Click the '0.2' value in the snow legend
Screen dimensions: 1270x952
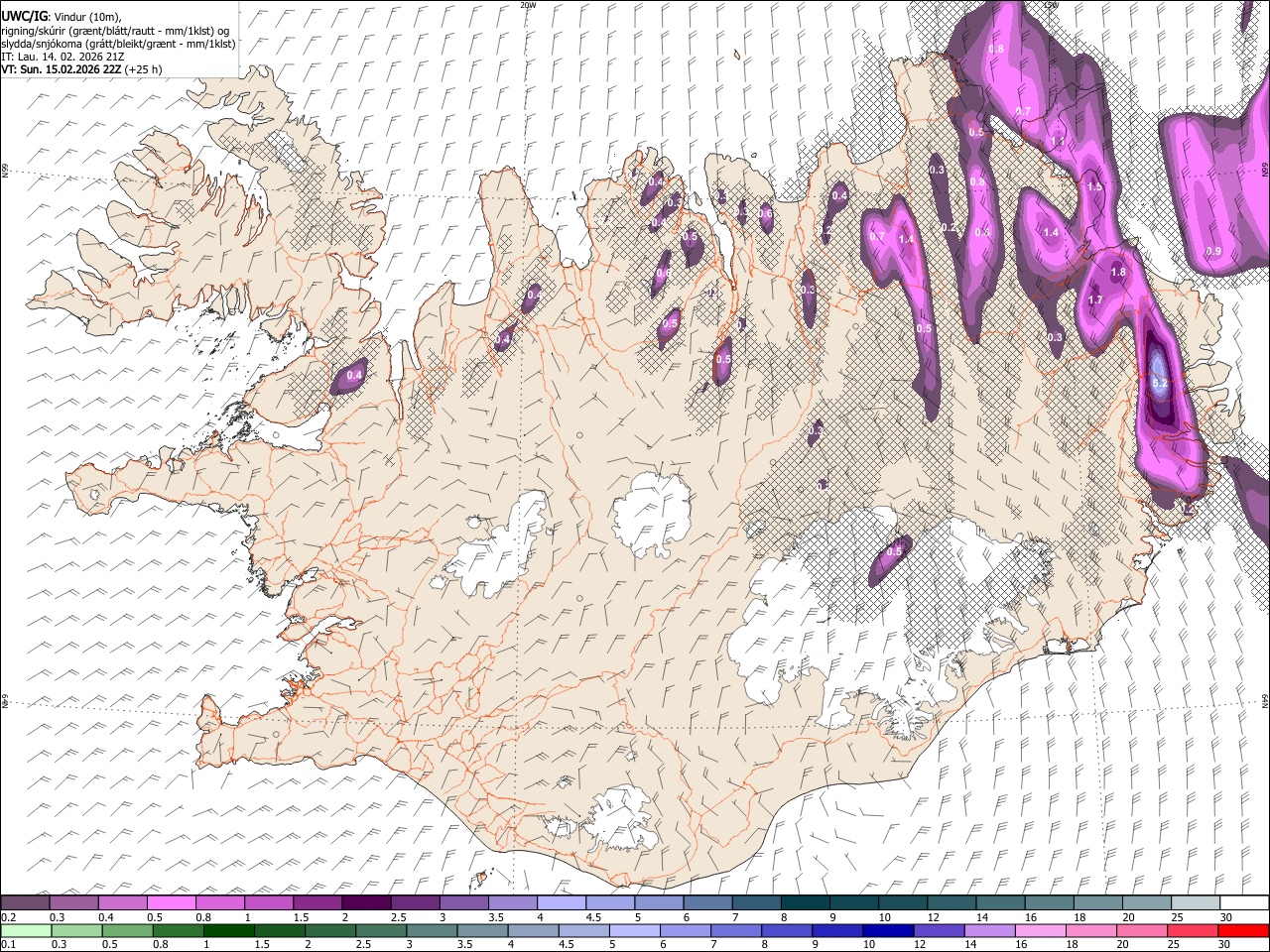pyautogui.click(x=8, y=917)
